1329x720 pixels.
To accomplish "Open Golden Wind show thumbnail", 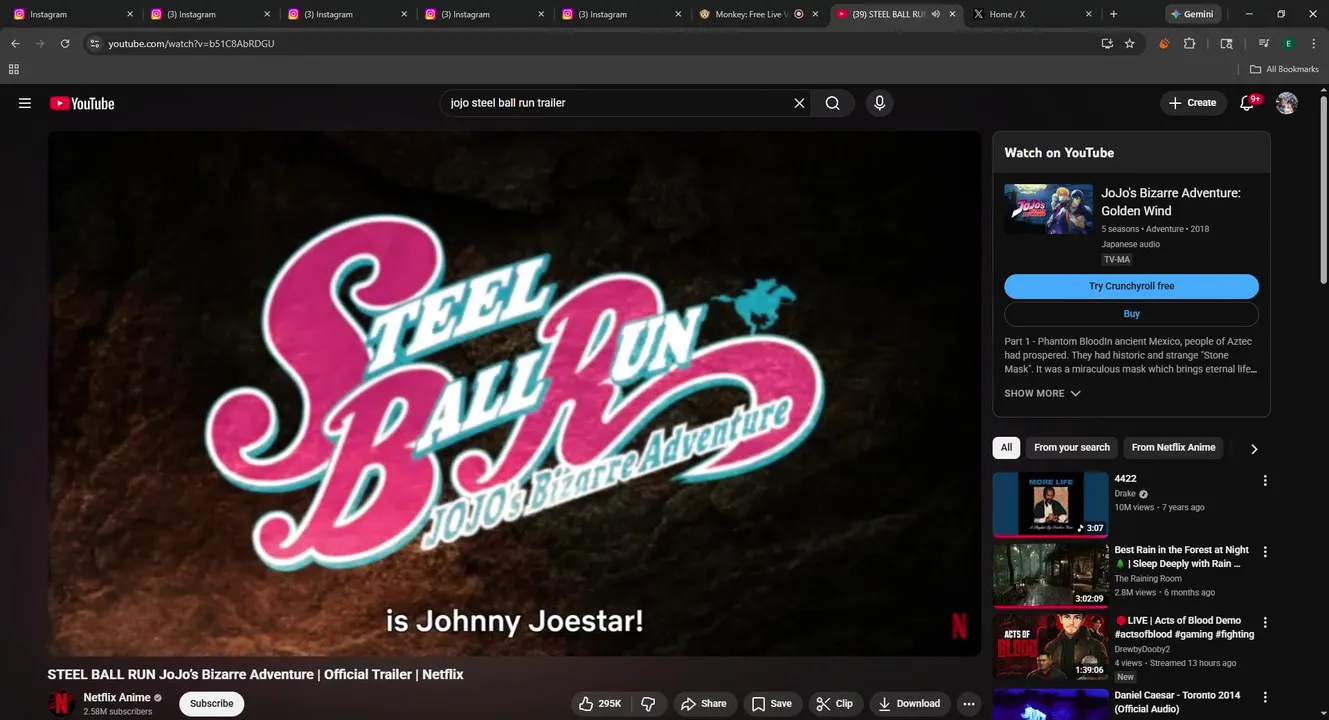I will pyautogui.click(x=1048, y=209).
